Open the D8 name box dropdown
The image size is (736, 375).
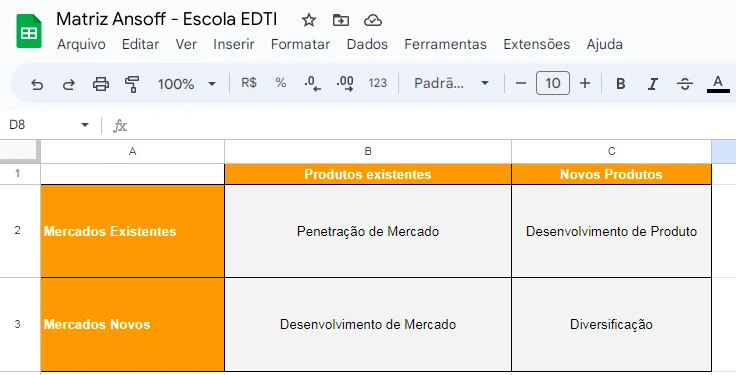point(85,125)
